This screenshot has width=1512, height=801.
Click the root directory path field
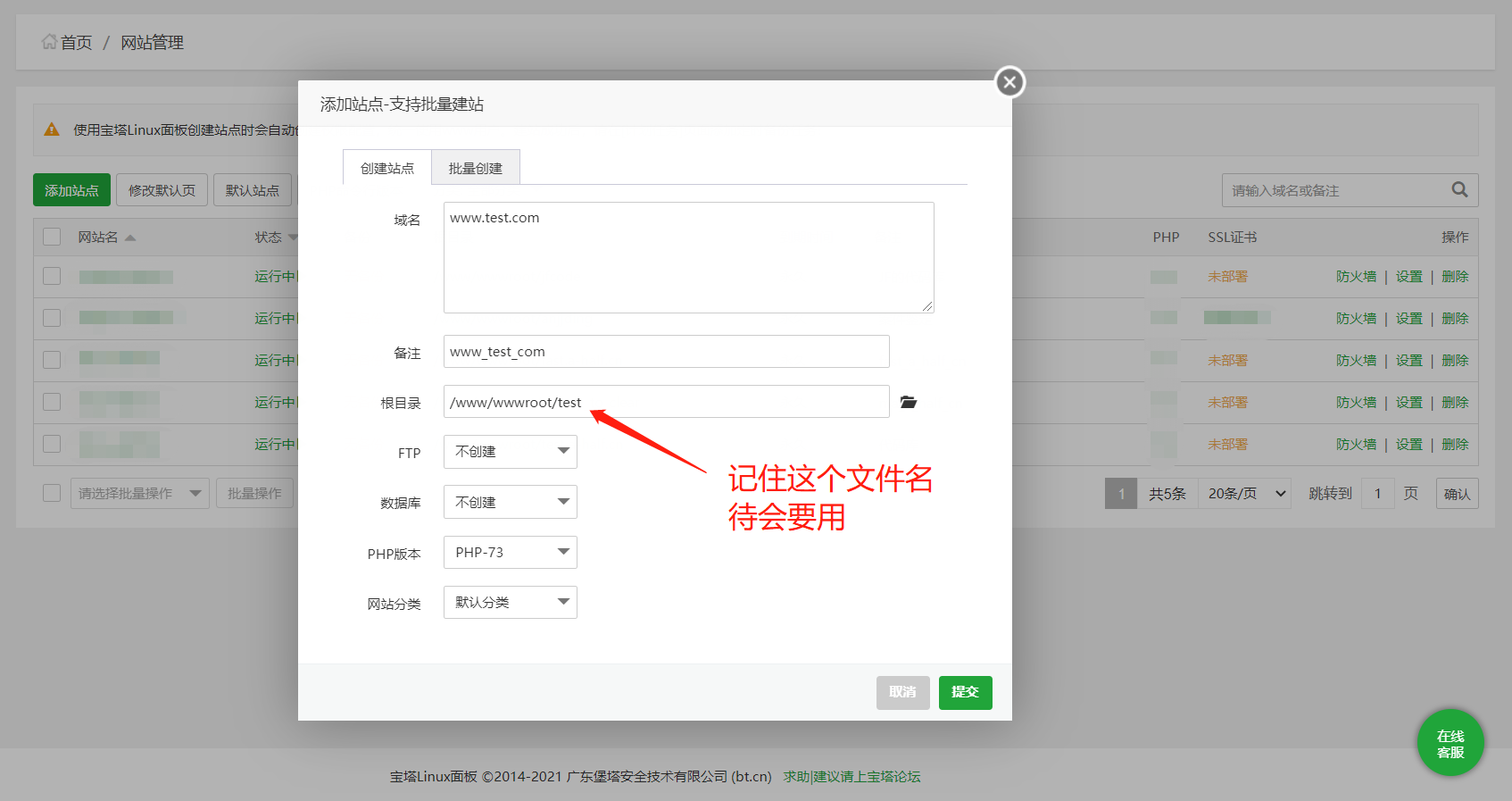666,402
